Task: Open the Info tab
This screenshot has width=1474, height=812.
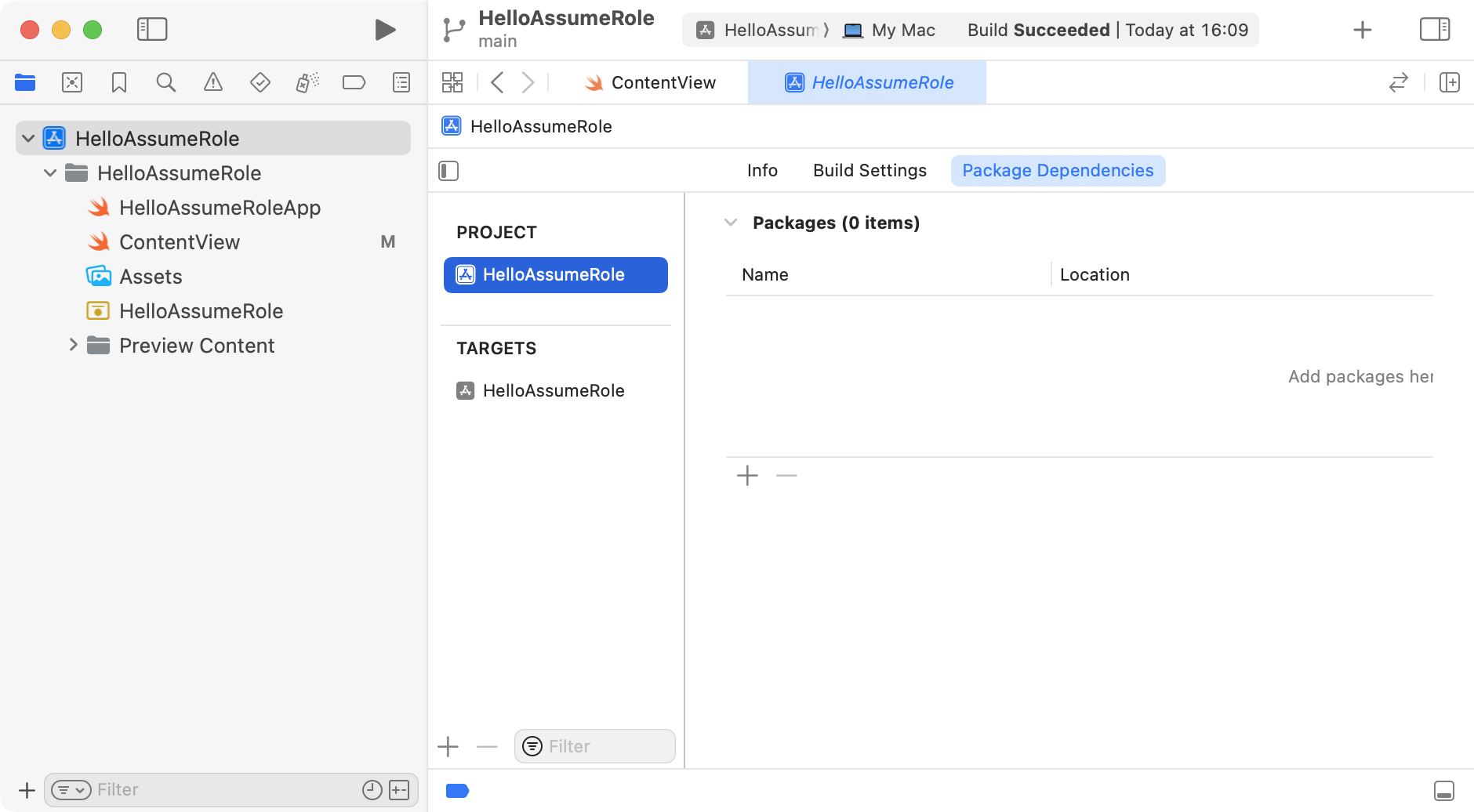Action: pos(762,171)
